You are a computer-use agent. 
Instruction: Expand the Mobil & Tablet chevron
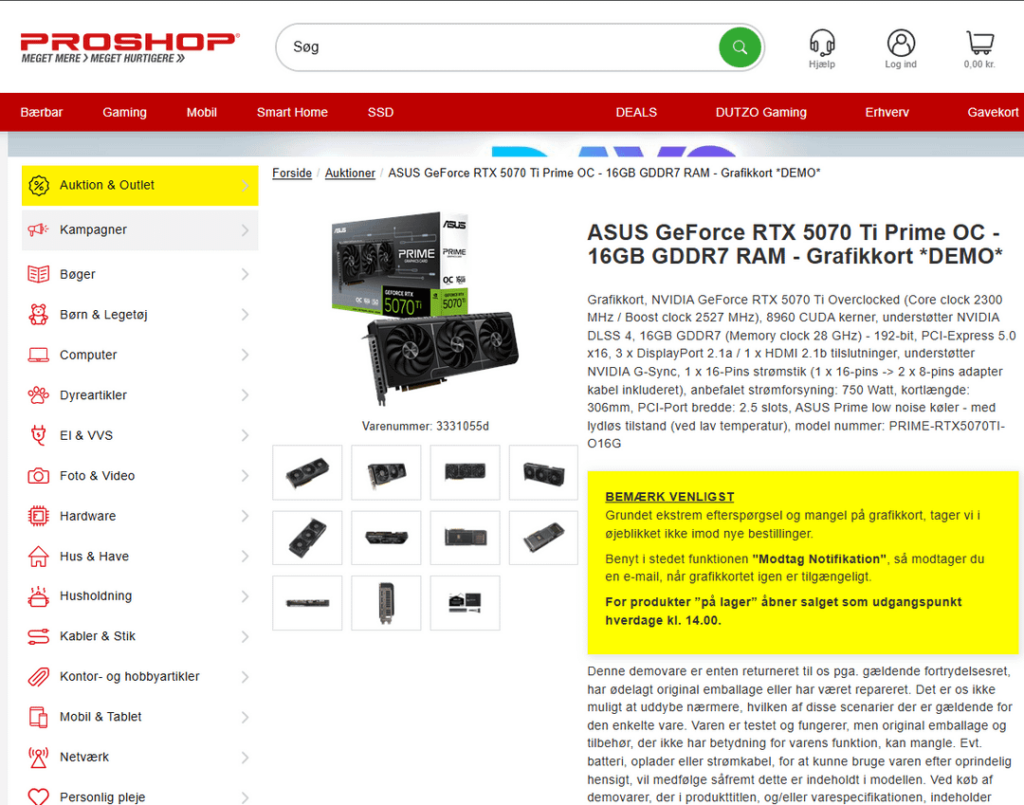[245, 717]
